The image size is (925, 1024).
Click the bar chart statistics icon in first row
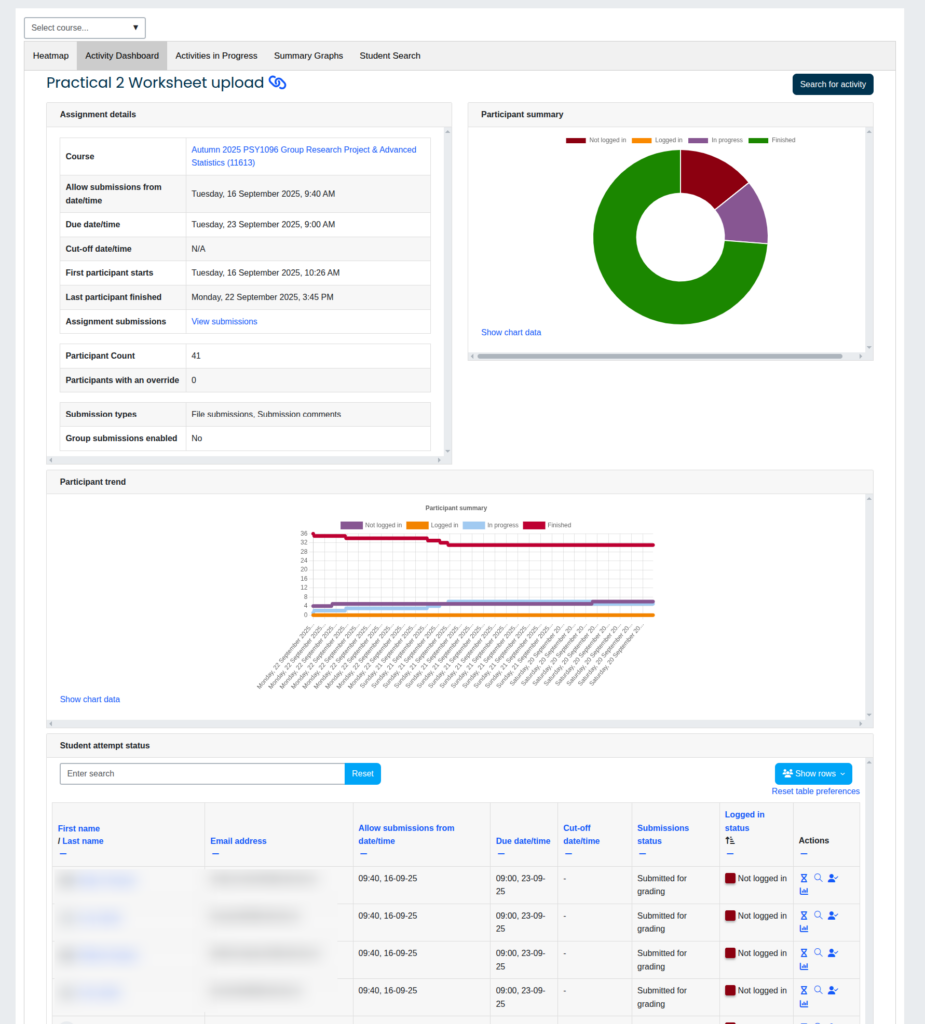click(805, 891)
